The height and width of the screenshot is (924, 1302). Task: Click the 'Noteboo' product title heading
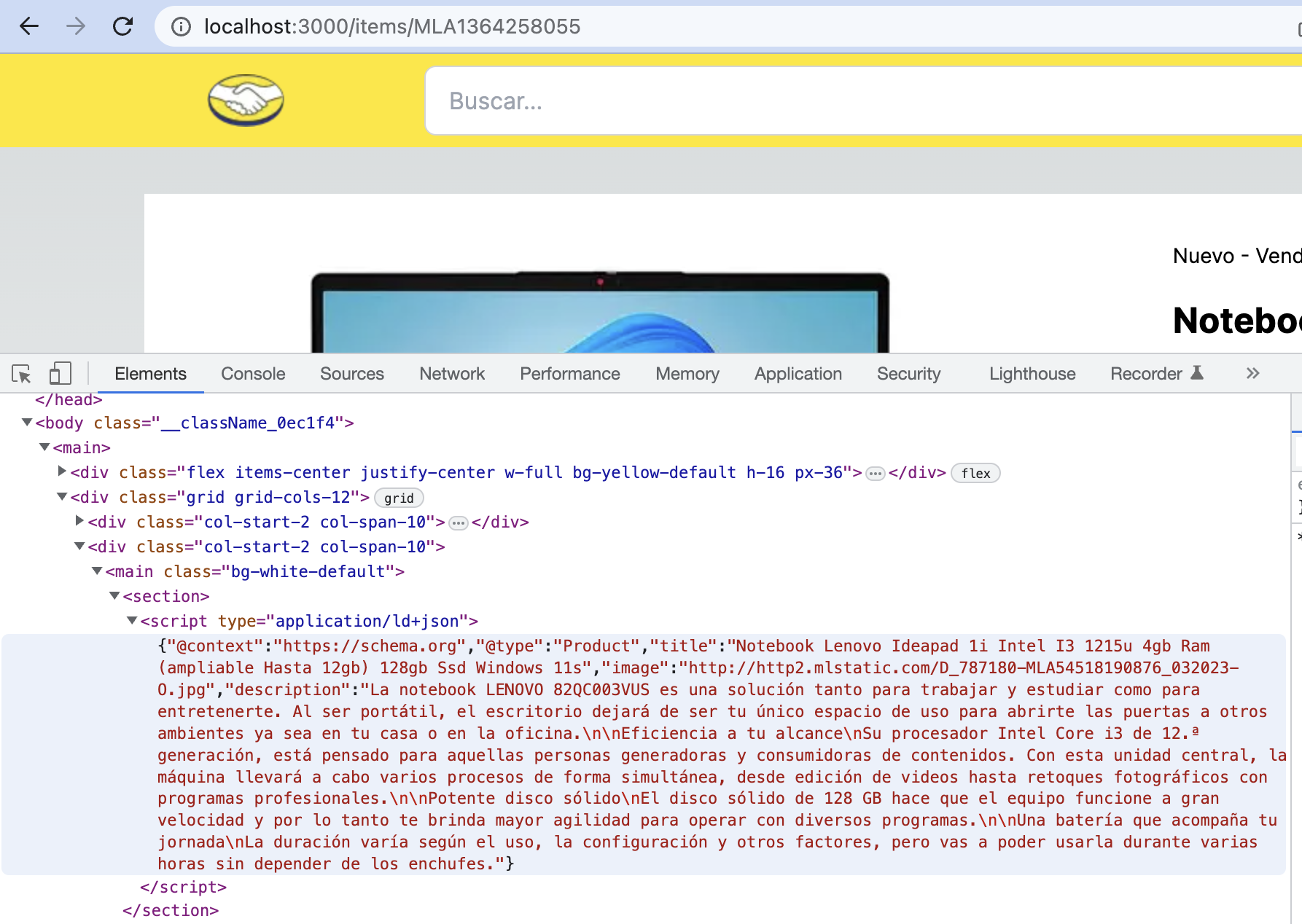click(1237, 321)
